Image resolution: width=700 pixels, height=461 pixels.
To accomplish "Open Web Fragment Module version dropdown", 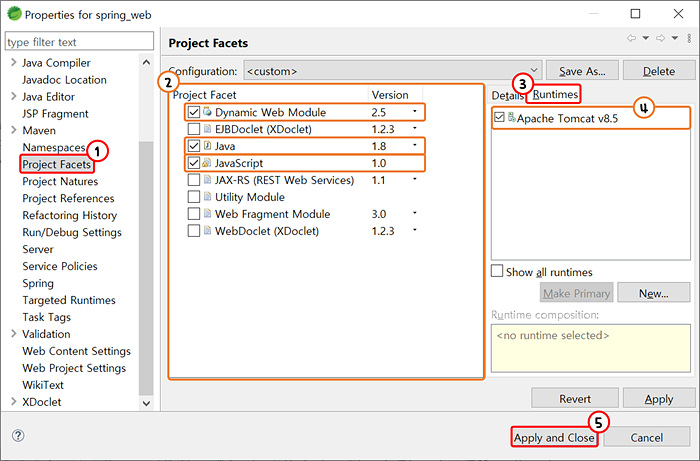I will 415,212.
